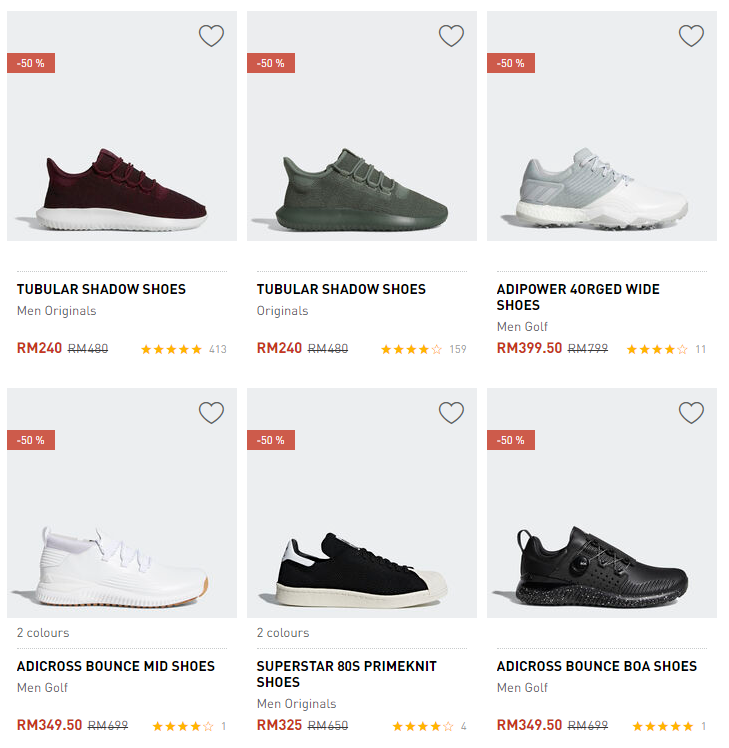This screenshot has width=729, height=748.
Task: Click -50% badge on Adicross Bounce Boa
Action: pos(511,440)
